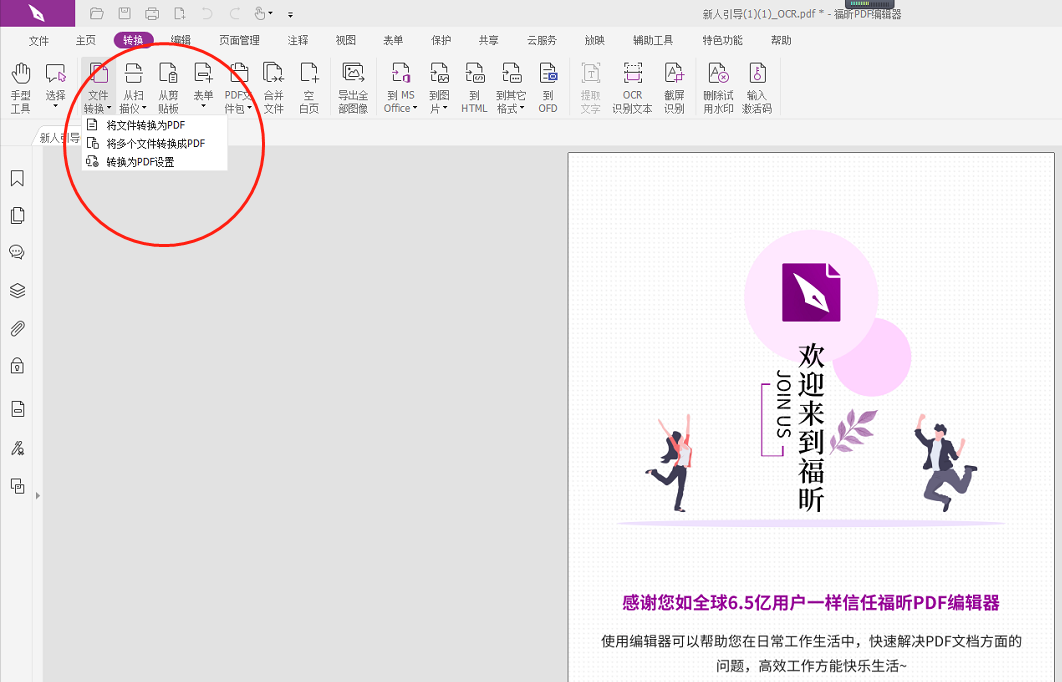1062x682 pixels.
Task: Click the 从剪贴板 (From Clipboard) tool
Action: pyautogui.click(x=168, y=84)
